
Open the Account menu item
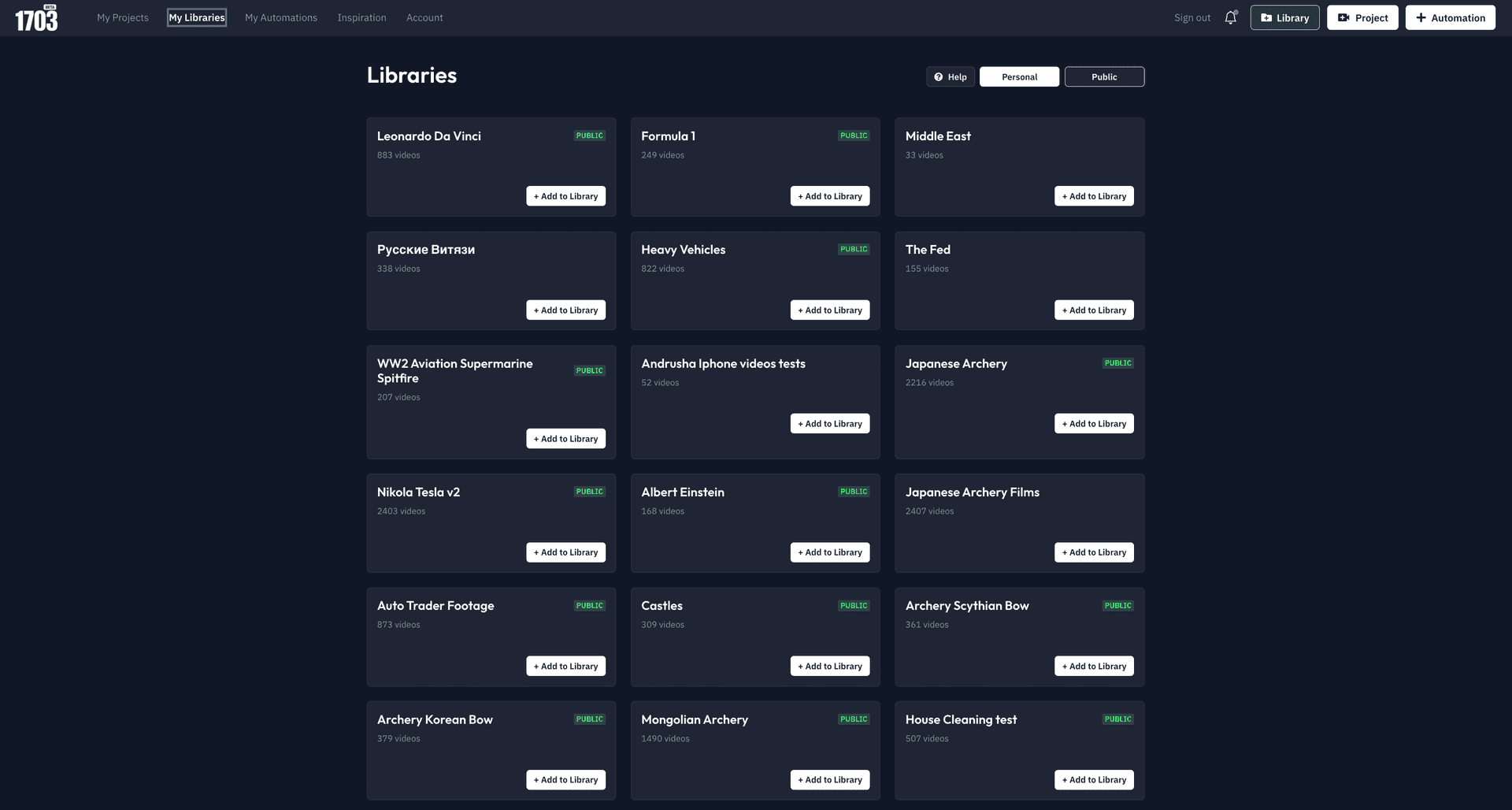pyautogui.click(x=424, y=17)
